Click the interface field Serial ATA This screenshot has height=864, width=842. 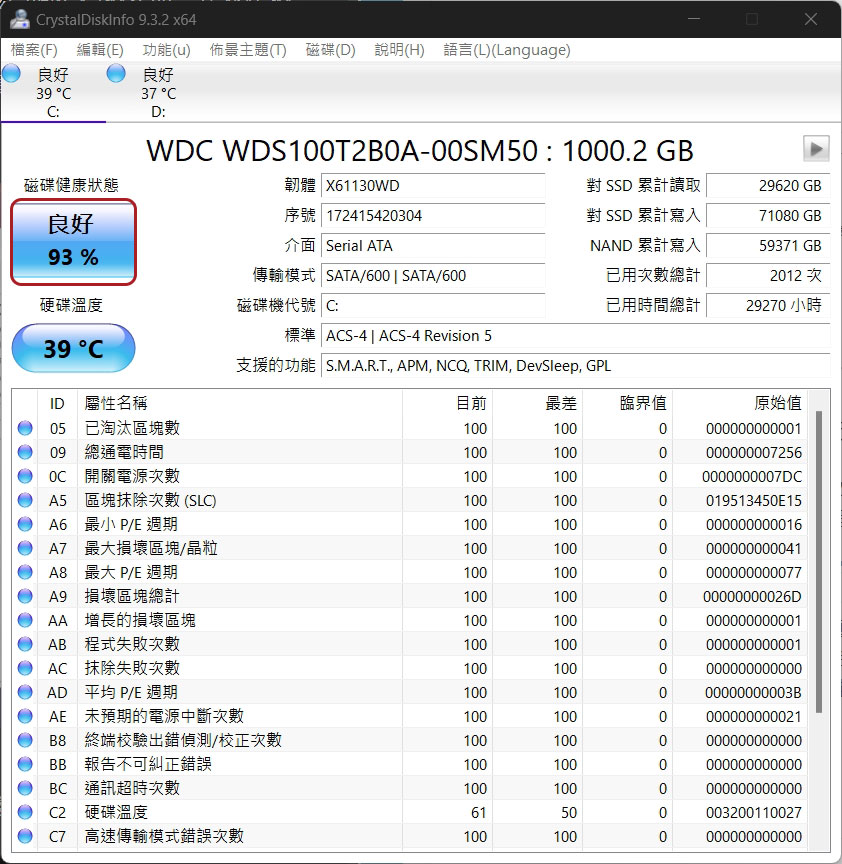tap(433, 245)
